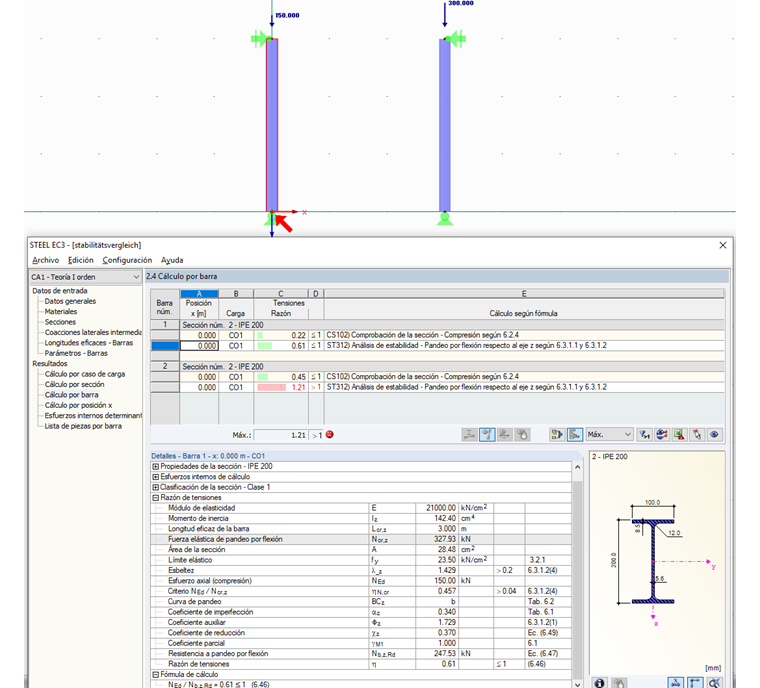Open the Configuración menu
This screenshot has width=760, height=688.
tap(127, 260)
